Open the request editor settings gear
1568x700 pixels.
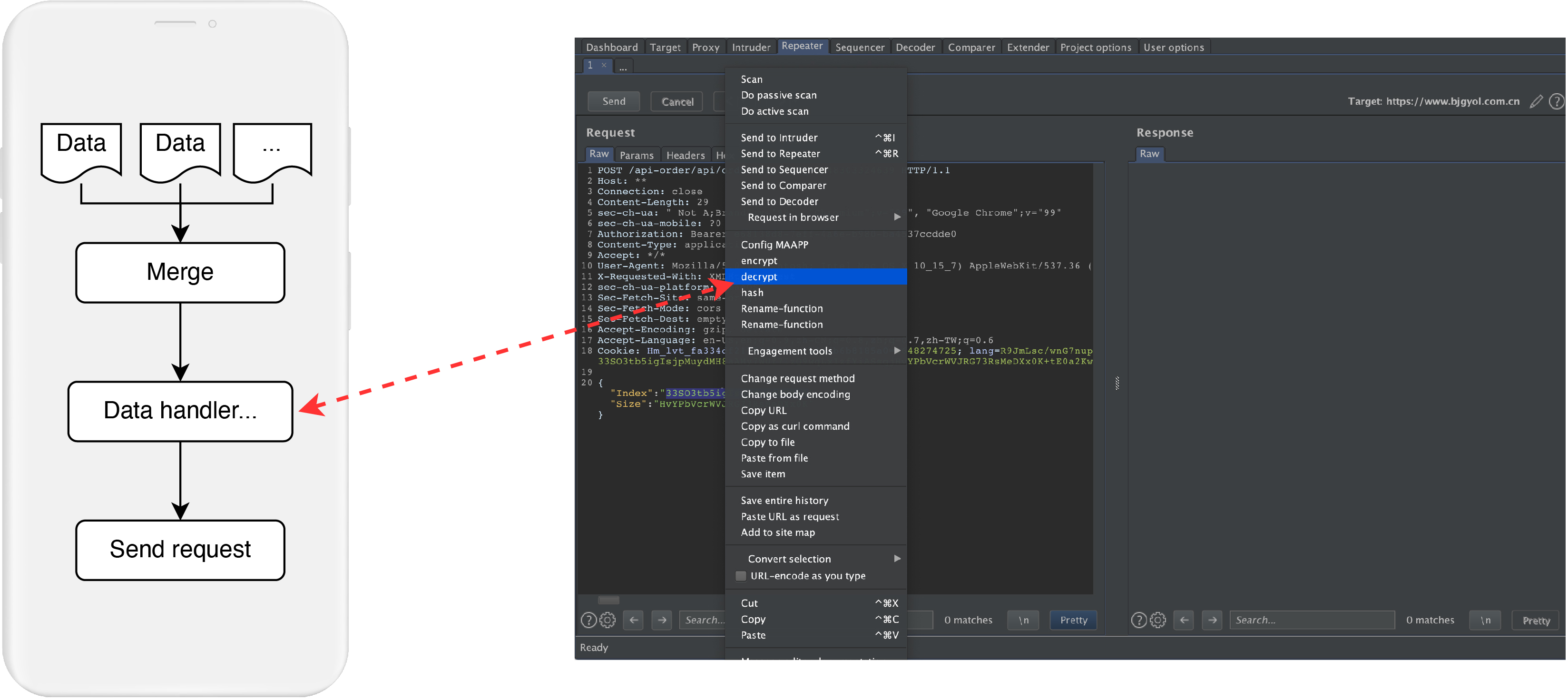tap(608, 620)
